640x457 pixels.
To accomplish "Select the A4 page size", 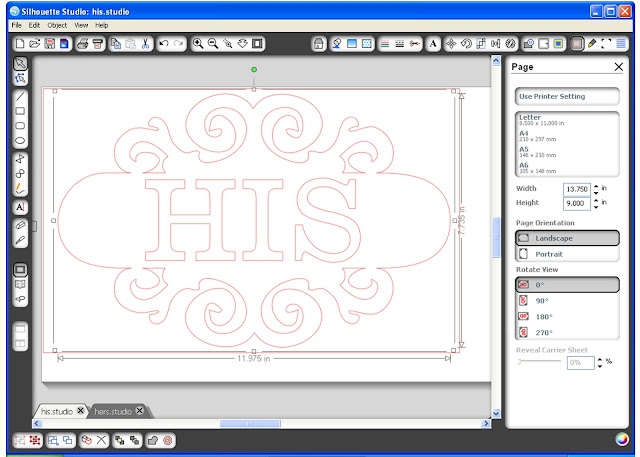I will [567, 136].
